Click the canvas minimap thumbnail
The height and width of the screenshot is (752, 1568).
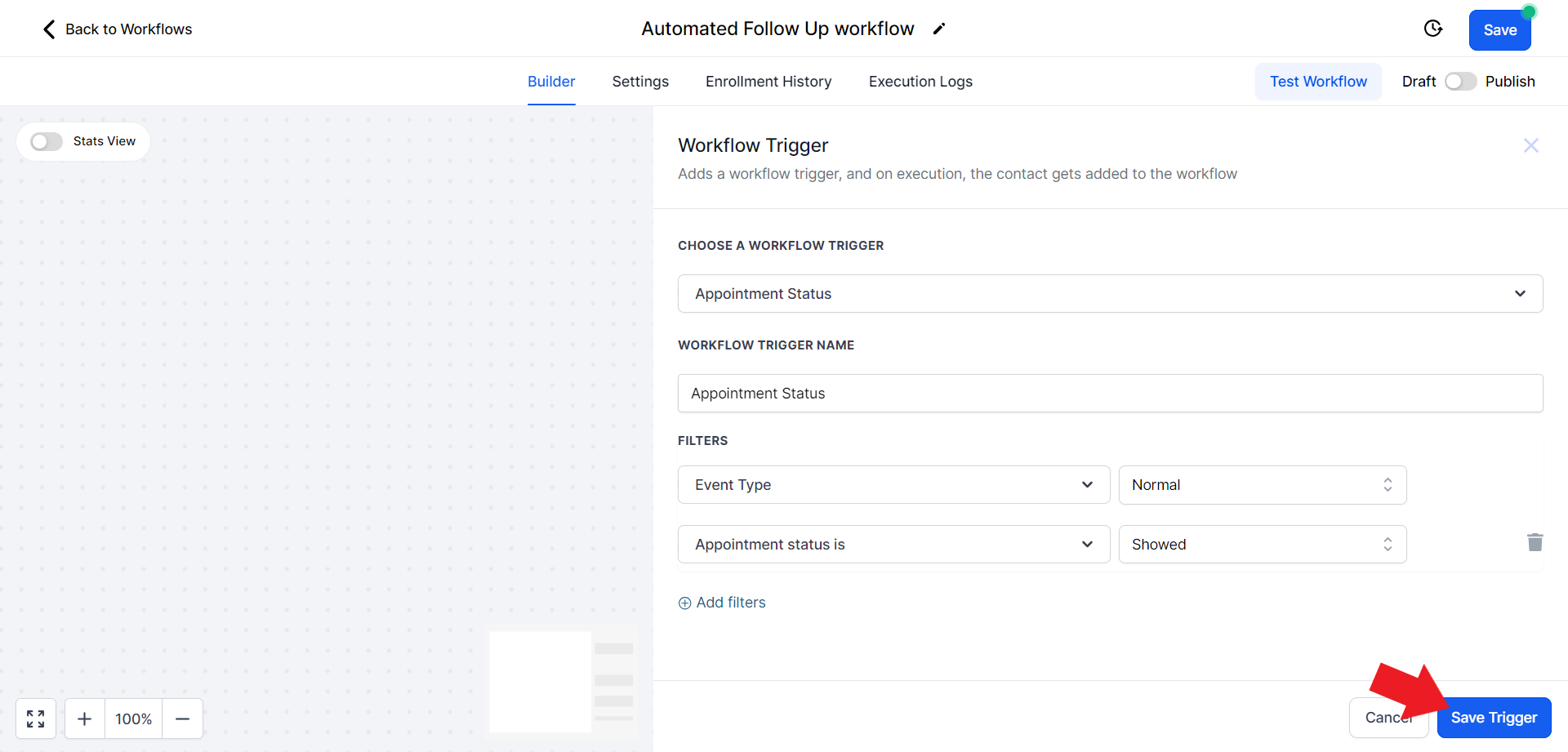(x=562, y=681)
